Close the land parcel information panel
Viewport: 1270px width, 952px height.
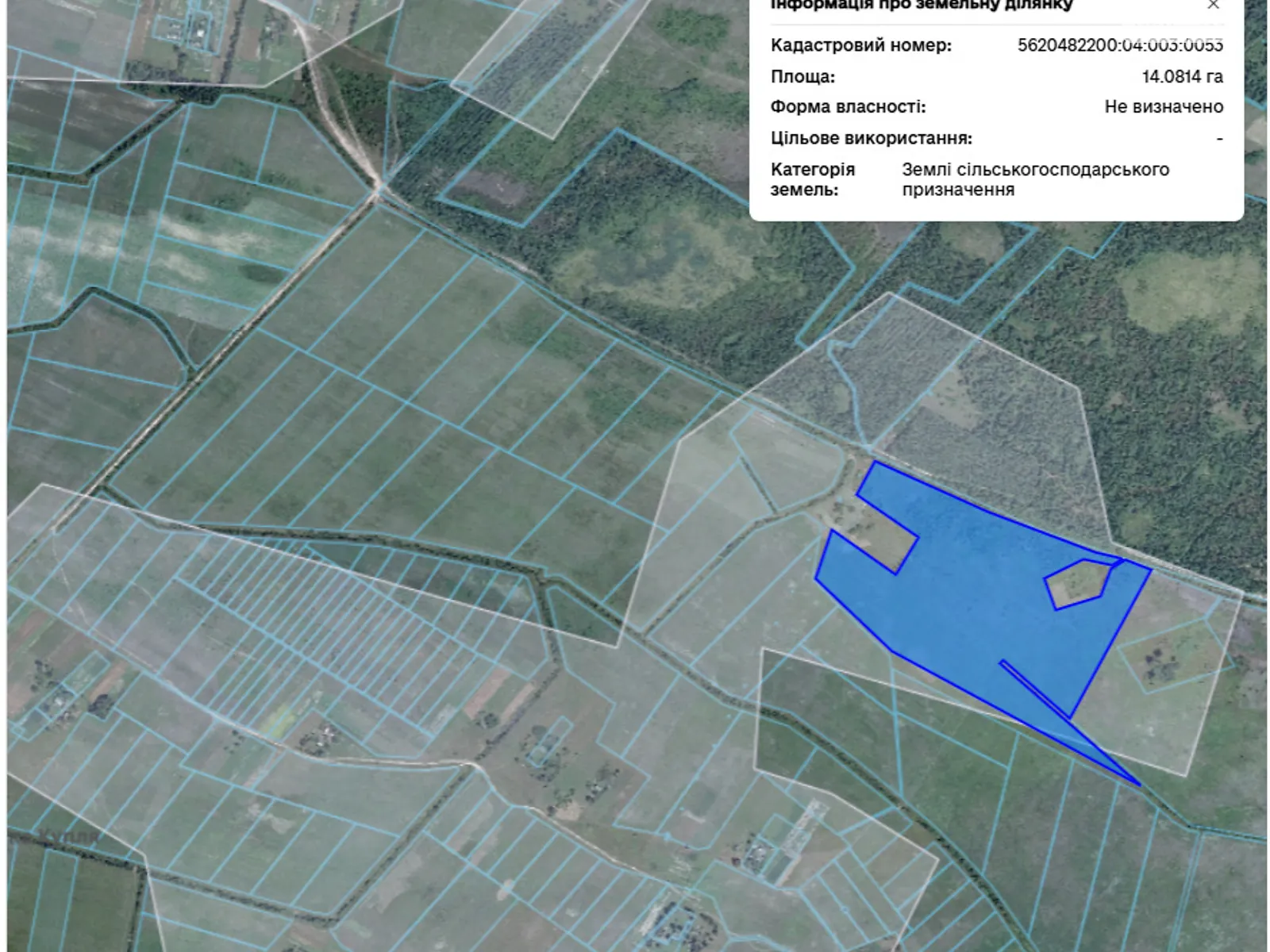point(1213,5)
